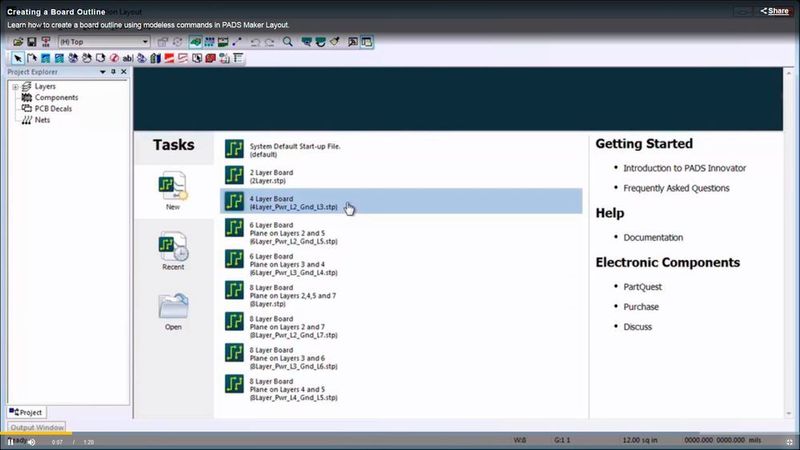Screen dimensions: 800x450
Task: Choose 8 Layer Board Planes 3 and 6
Action: pos(401,358)
